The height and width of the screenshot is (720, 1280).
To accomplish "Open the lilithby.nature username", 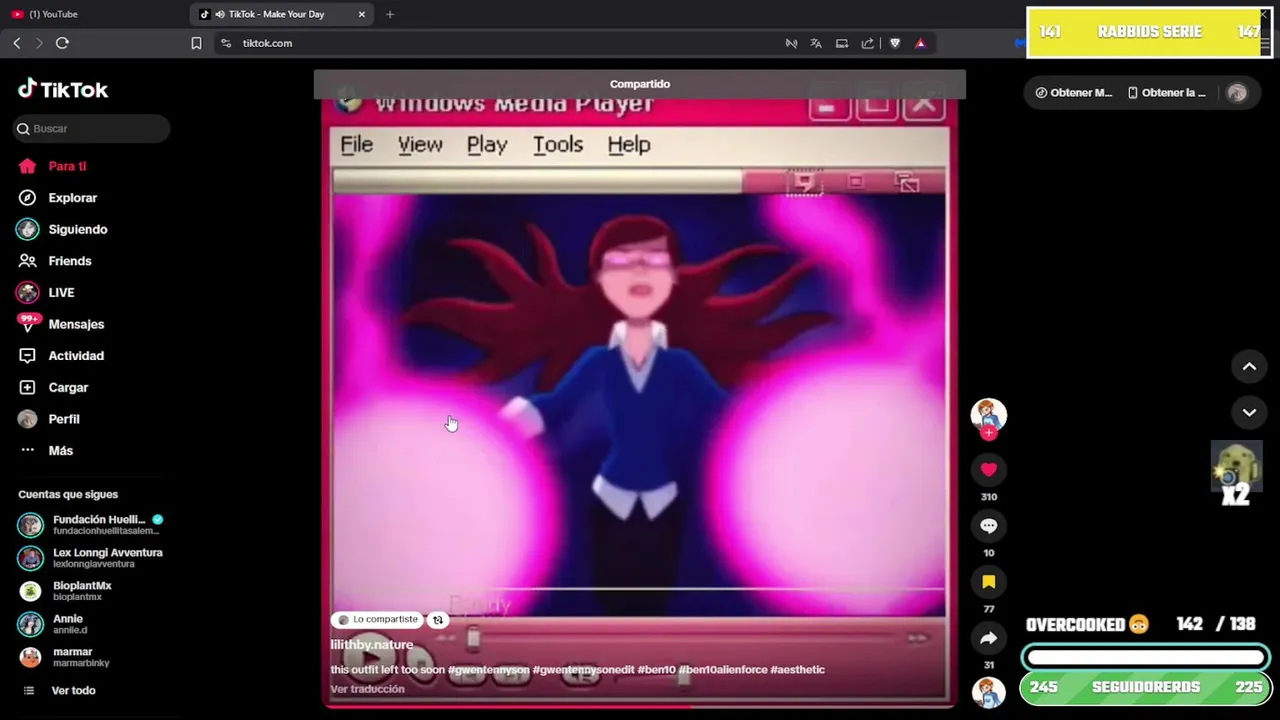I will pyautogui.click(x=372, y=645).
